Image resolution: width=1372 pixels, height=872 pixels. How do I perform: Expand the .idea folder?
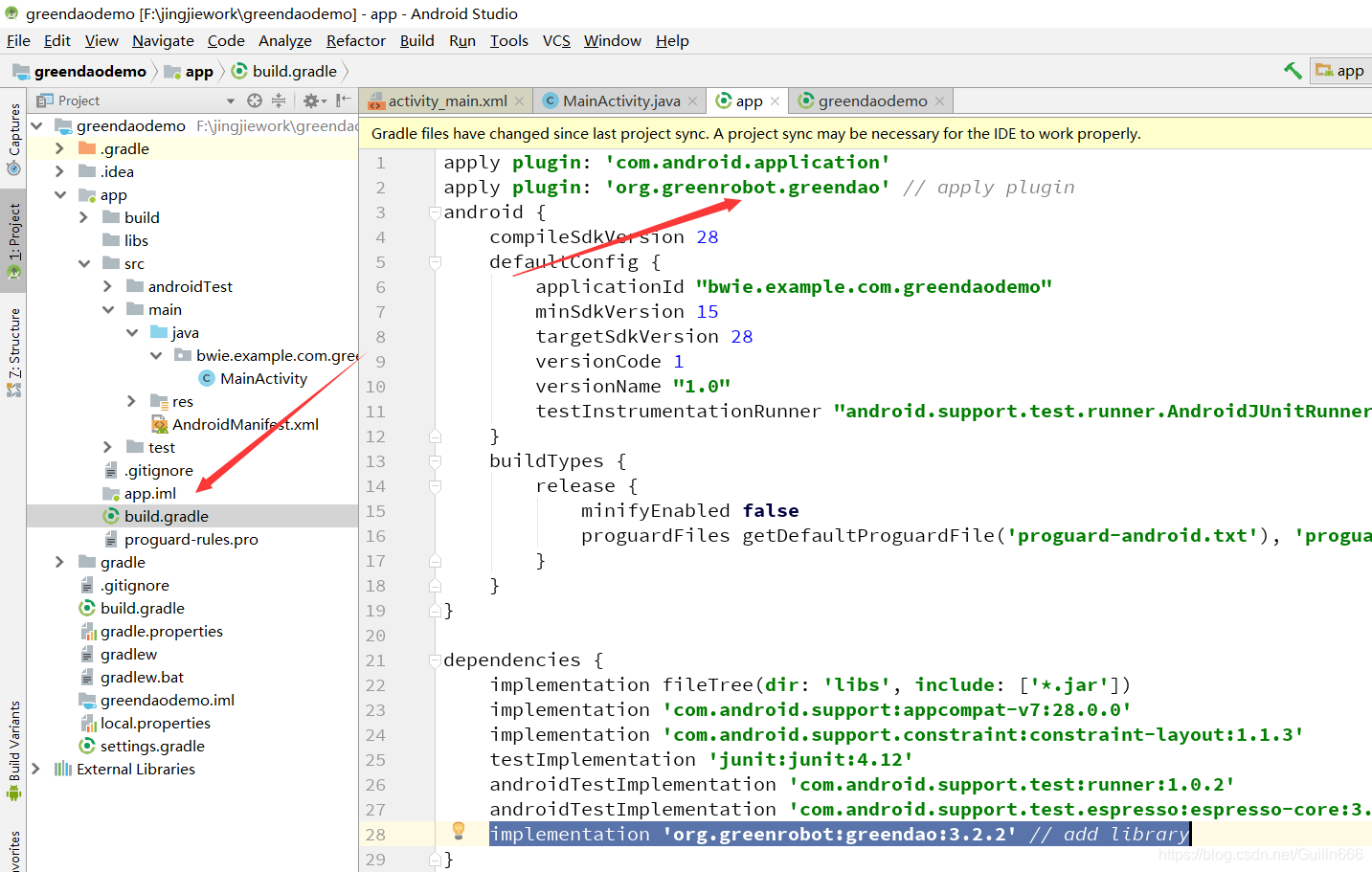pos(60,171)
